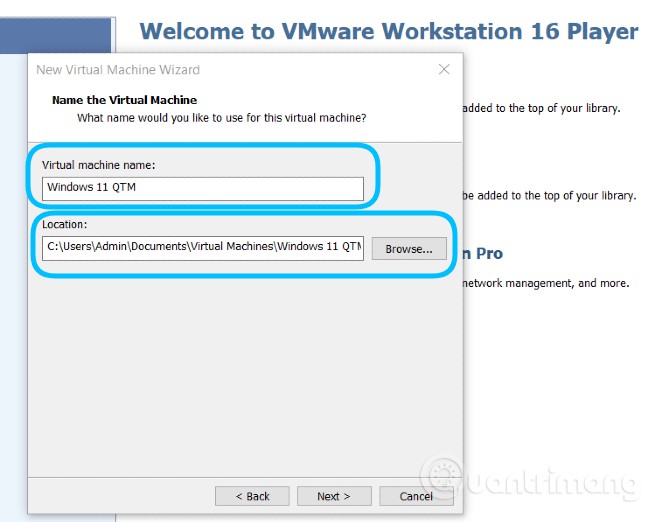The width and height of the screenshot is (660, 522).
Task: Click 'network management, and more.' text behind dialog
Action: (x=546, y=283)
